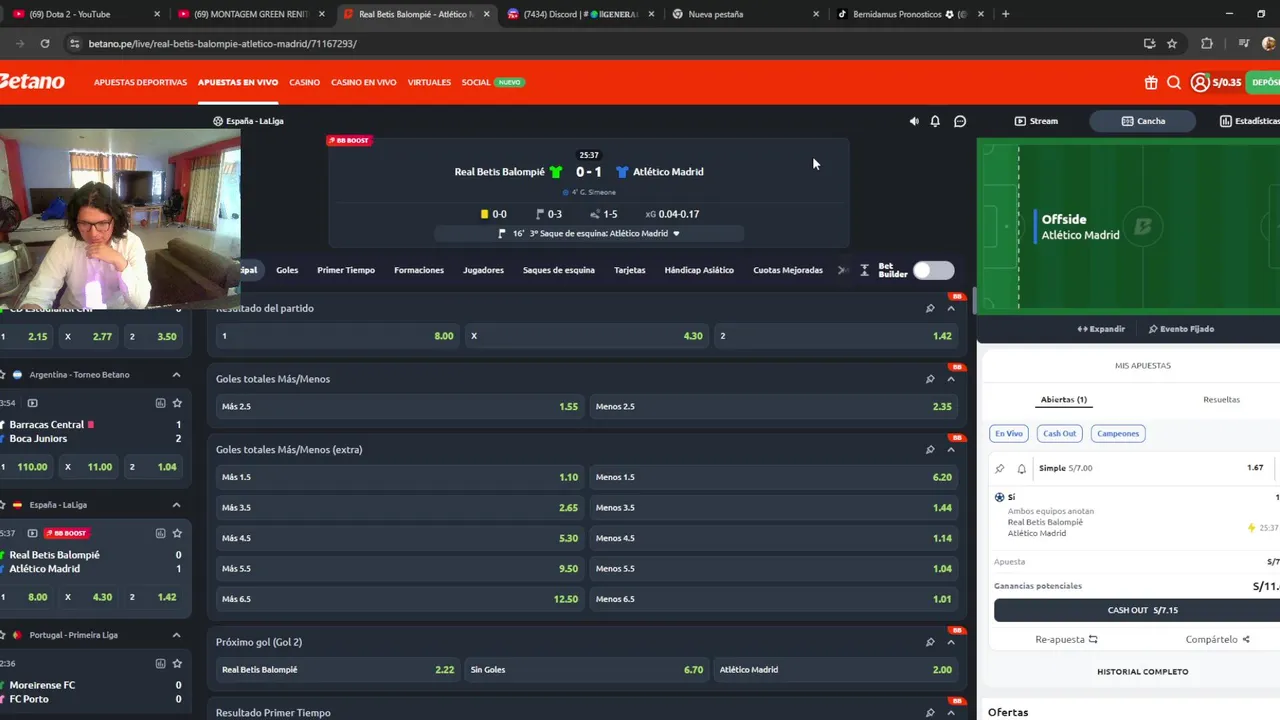Pin the Próximo gol (Gol 2) market

point(930,642)
